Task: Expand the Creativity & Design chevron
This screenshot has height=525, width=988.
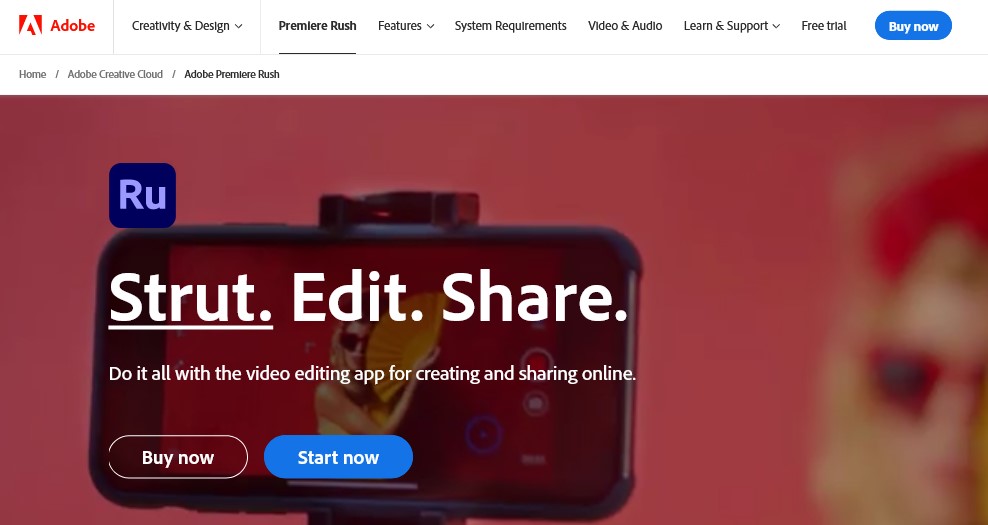Action: tap(239, 26)
